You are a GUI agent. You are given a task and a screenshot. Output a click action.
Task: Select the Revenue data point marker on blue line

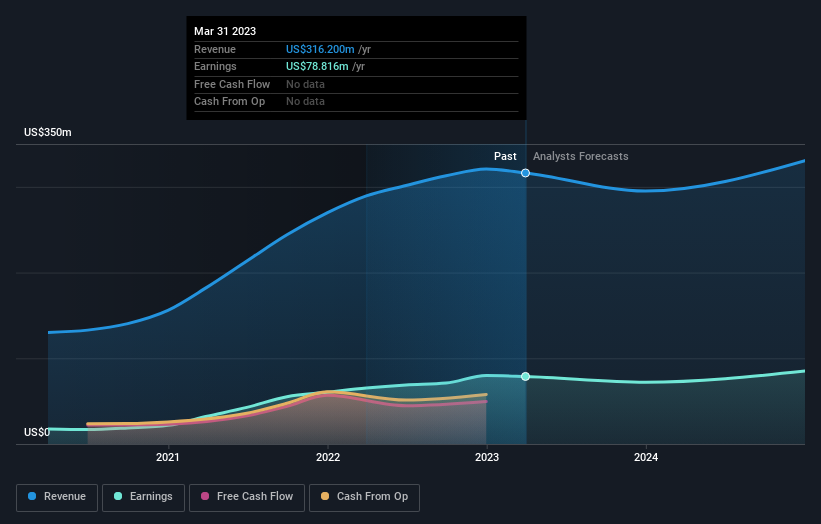[525, 173]
